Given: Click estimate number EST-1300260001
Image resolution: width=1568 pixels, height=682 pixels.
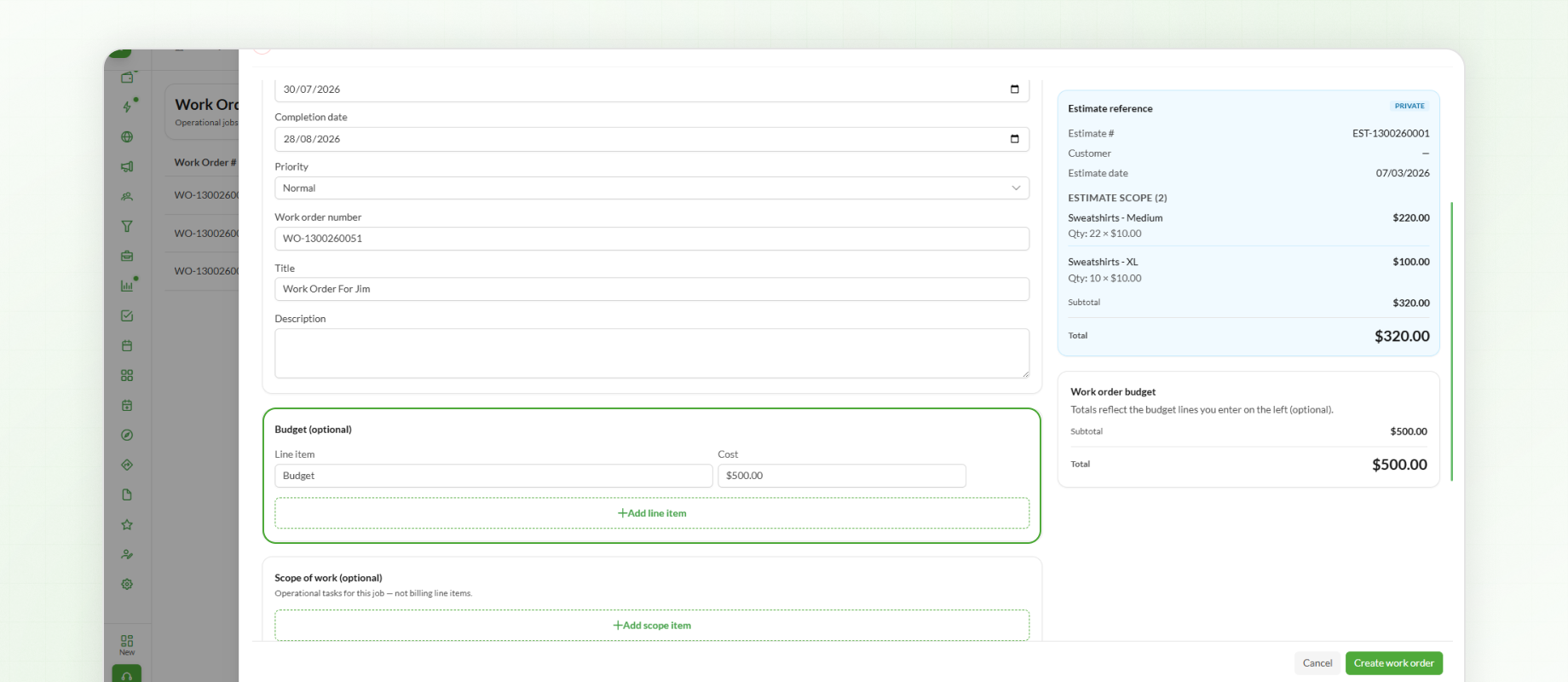Looking at the screenshot, I should pyautogui.click(x=1391, y=134).
